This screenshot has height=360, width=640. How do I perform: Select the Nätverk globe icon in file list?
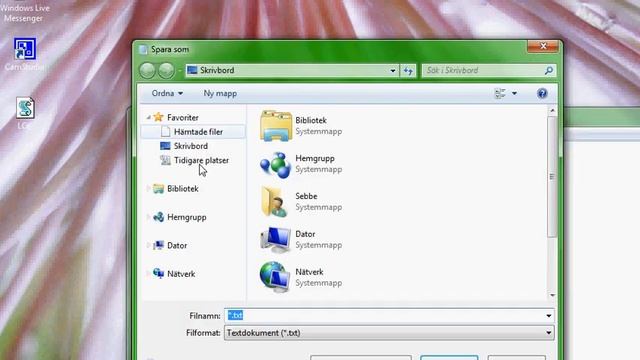tap(276, 277)
